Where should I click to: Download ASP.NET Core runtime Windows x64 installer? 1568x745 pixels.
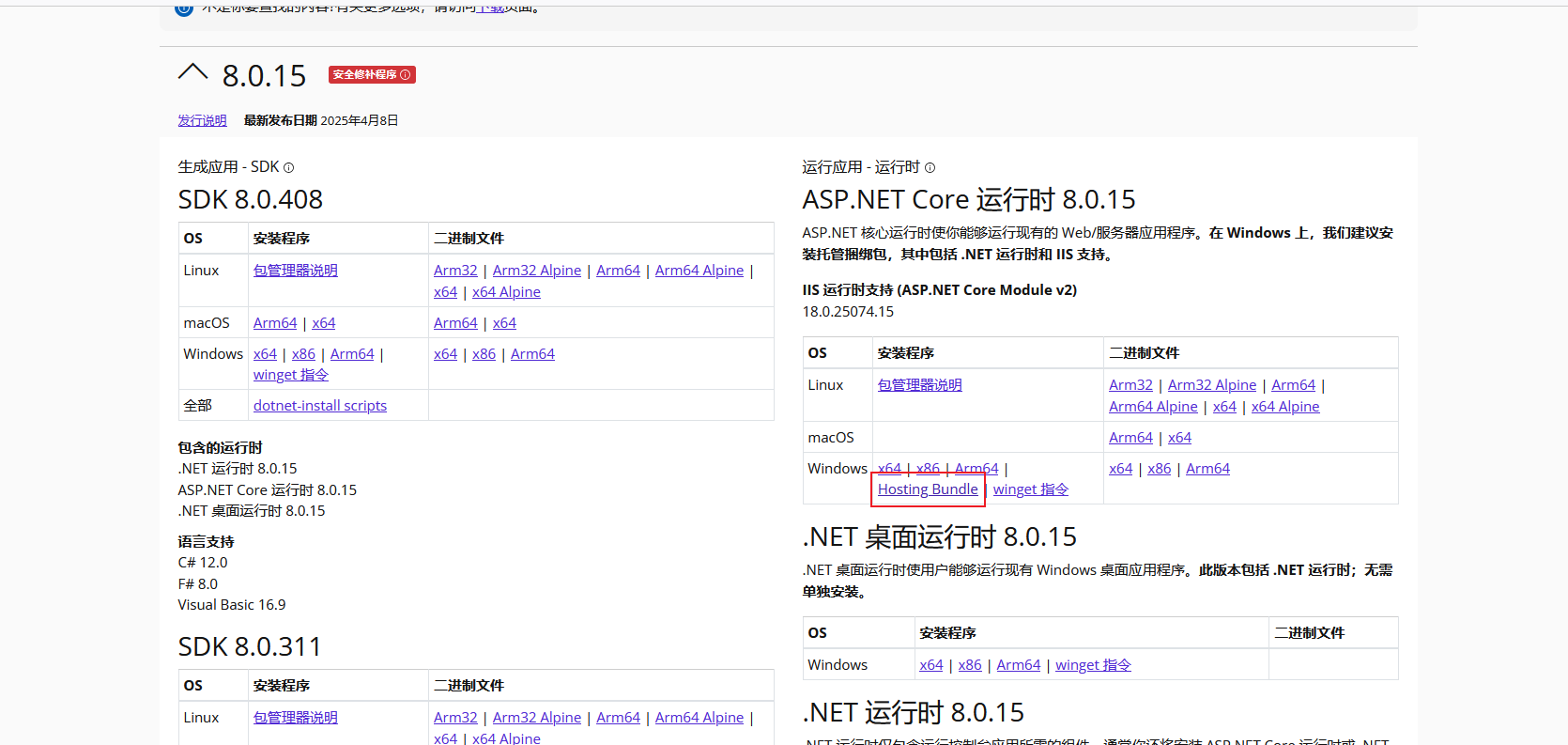tap(889, 467)
